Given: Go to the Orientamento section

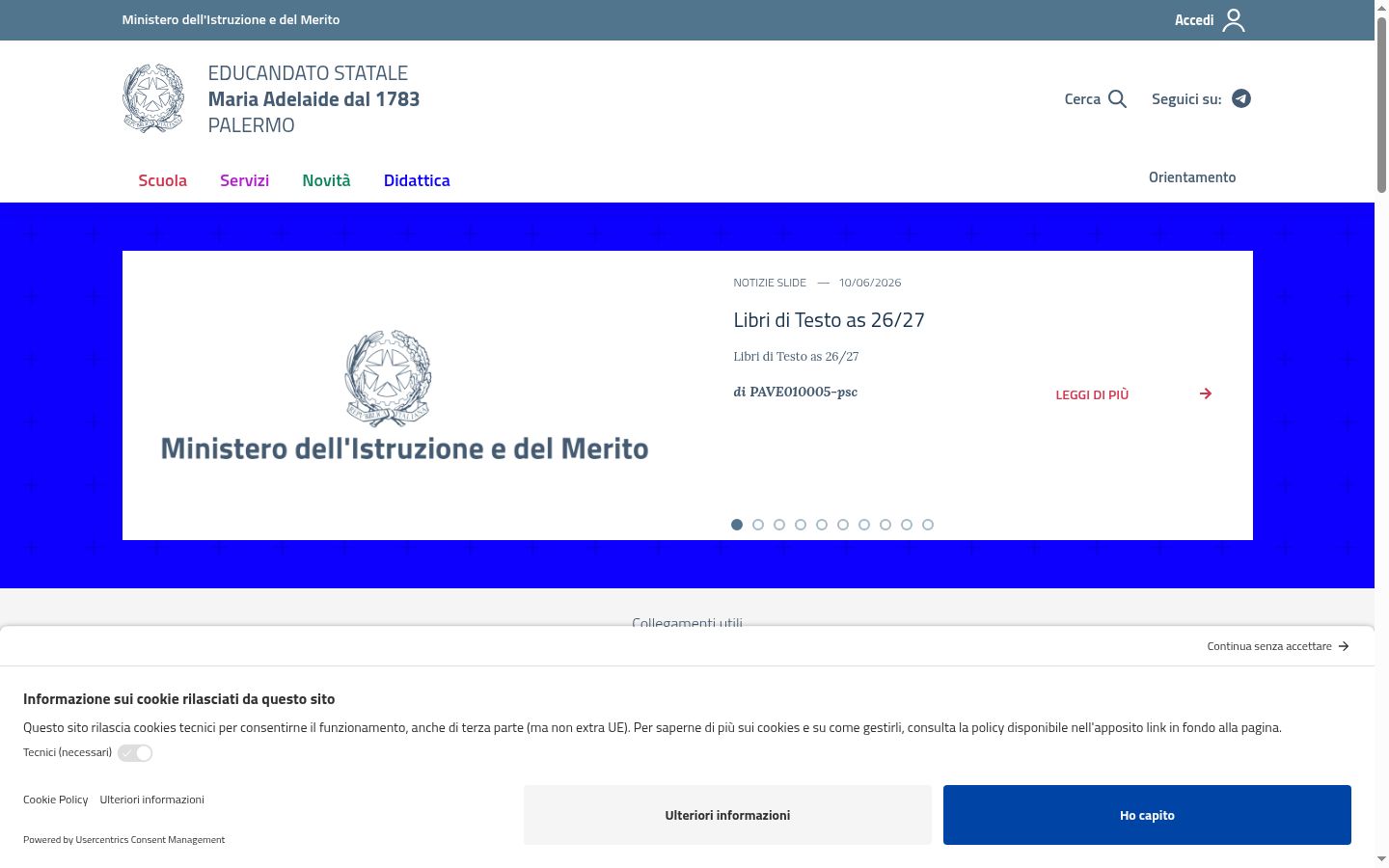Looking at the screenshot, I should click(1192, 177).
